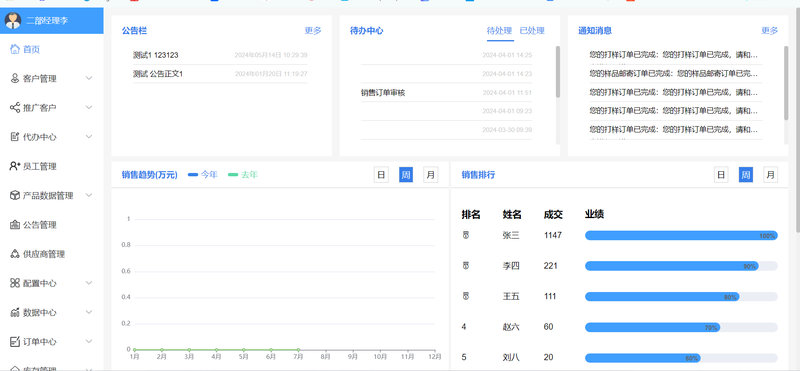
Task: Click the 二部经理李 username
Action: coord(47,21)
